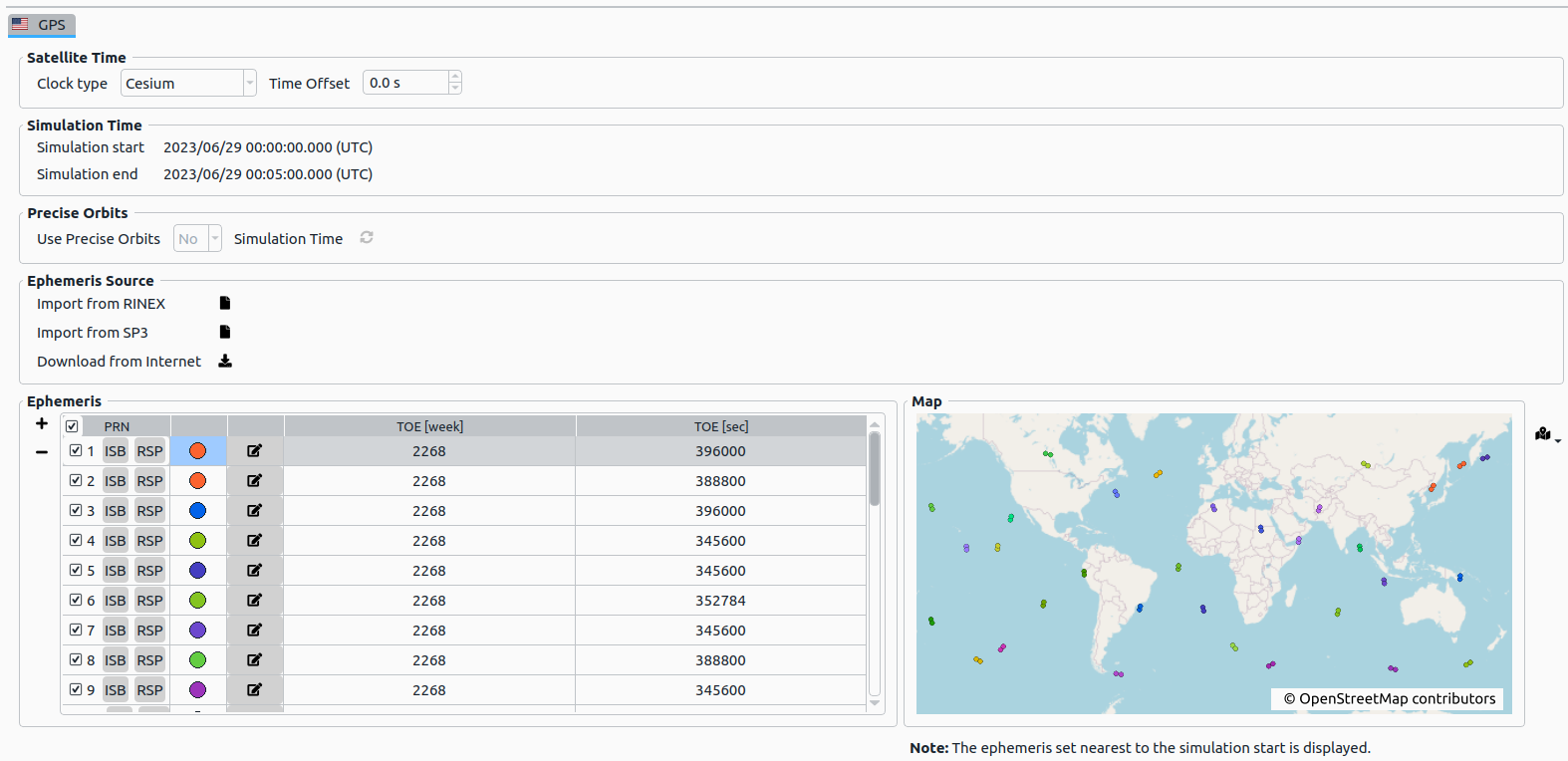Increase the Time Offset spinner value

pos(455,77)
